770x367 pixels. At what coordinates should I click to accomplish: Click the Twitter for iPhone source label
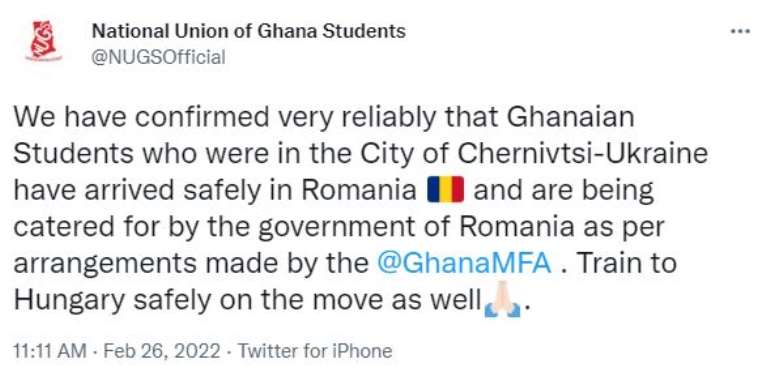coord(315,351)
